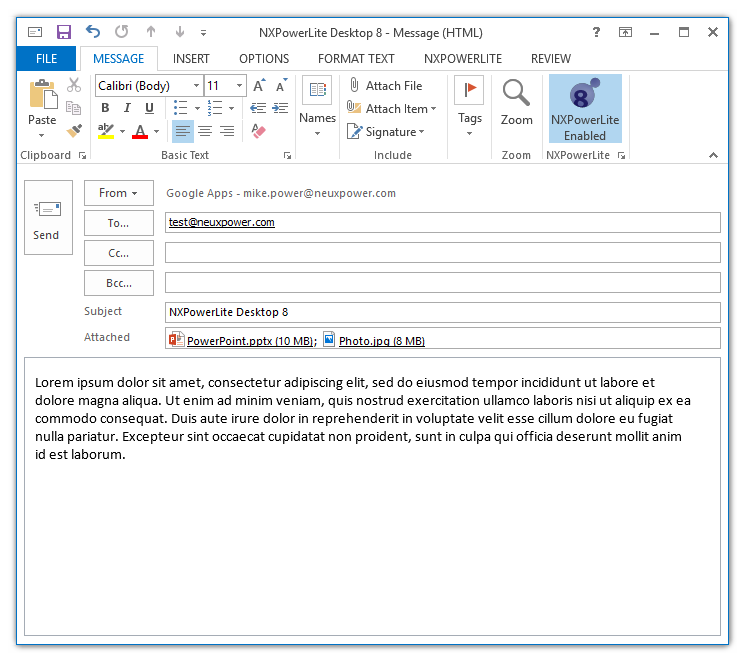Open the font size 11 dropdown
This screenshot has width=745, height=660.
(x=239, y=86)
